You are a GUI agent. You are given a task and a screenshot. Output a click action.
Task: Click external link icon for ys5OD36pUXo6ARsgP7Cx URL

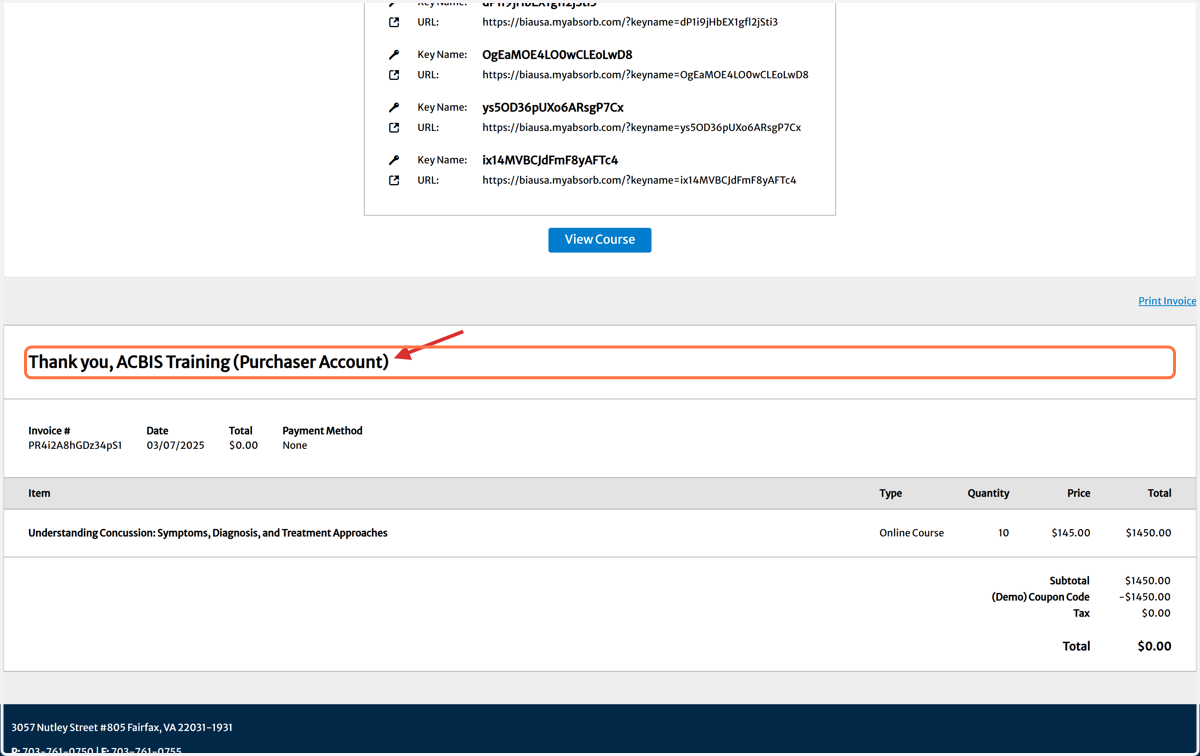(x=394, y=128)
